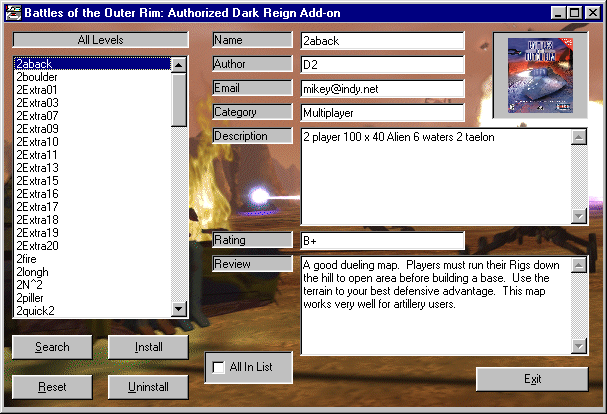
Task: Select 2Extra10 in the level list
Action: click(x=93, y=142)
